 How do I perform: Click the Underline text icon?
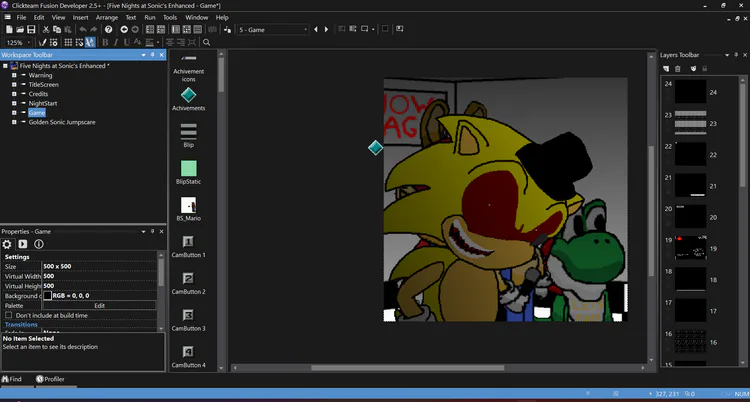point(127,43)
